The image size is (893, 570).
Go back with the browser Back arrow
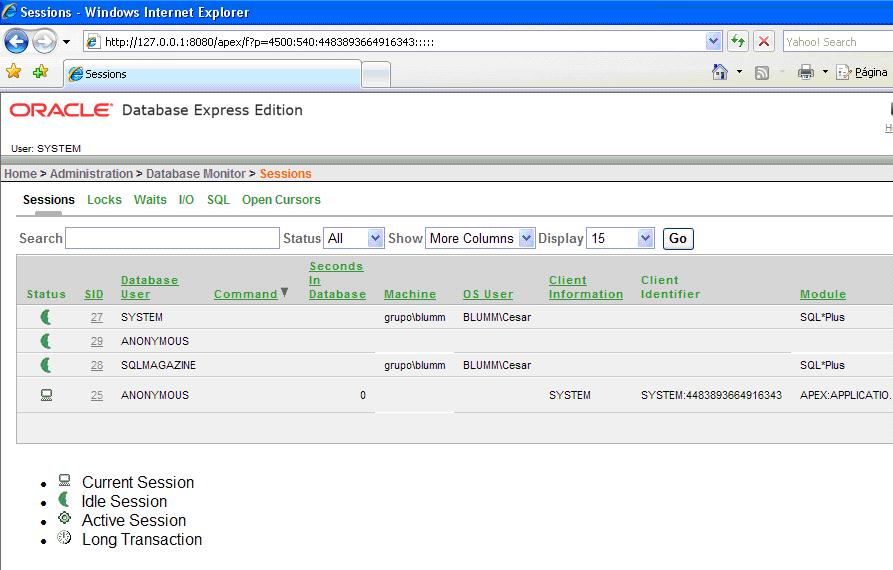(x=16, y=42)
